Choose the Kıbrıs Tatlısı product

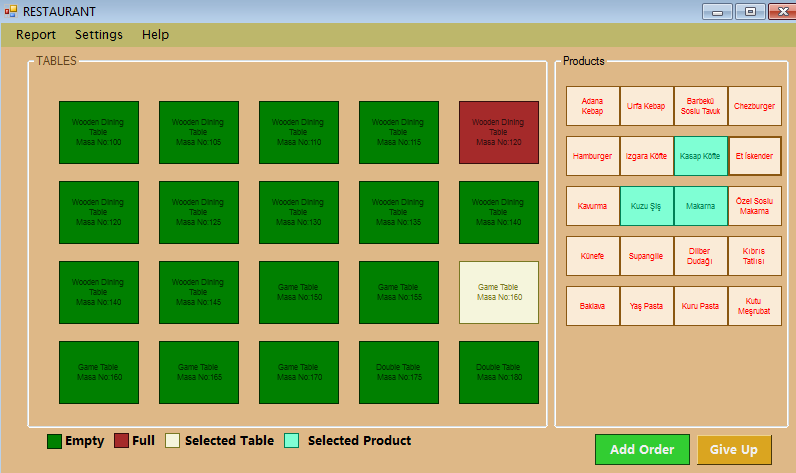tap(754, 256)
